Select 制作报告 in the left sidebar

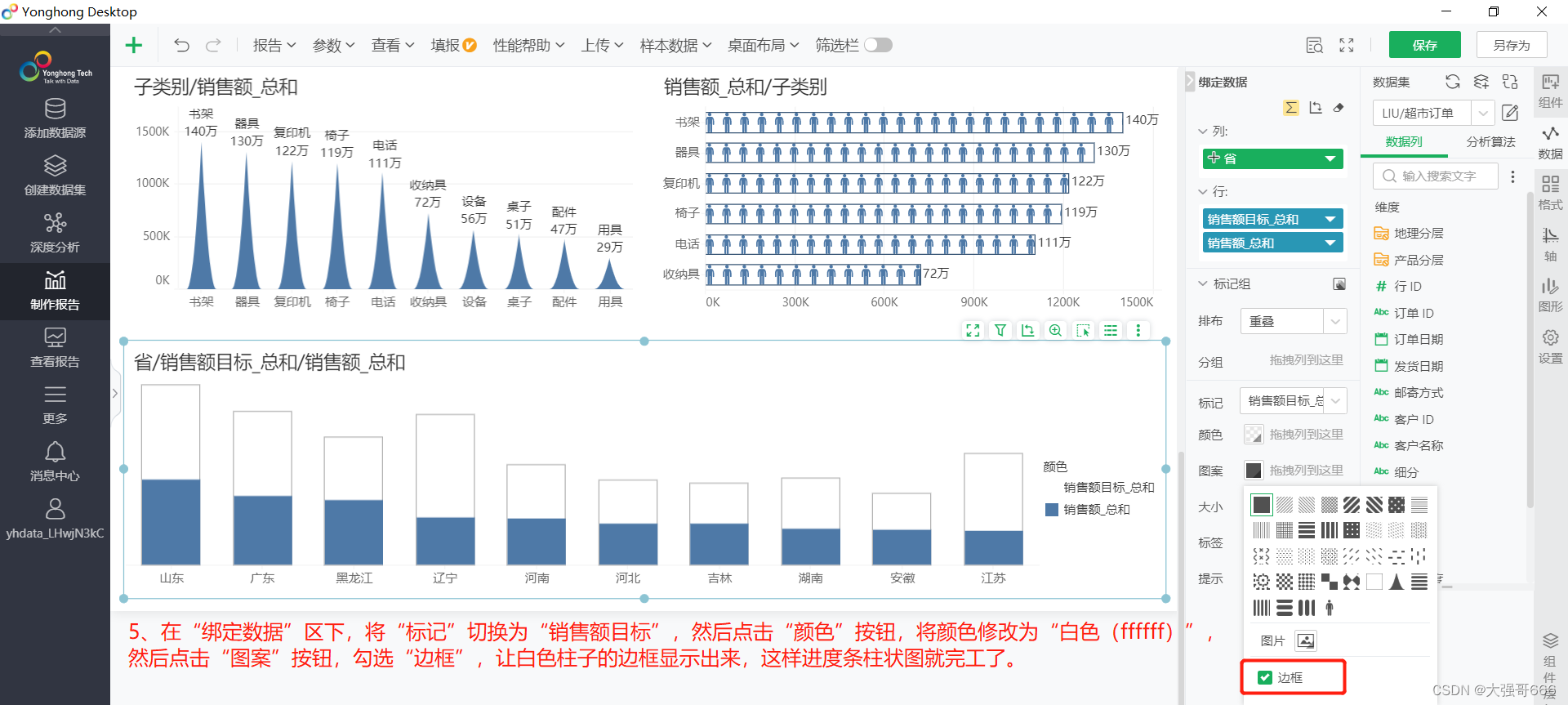coord(55,291)
